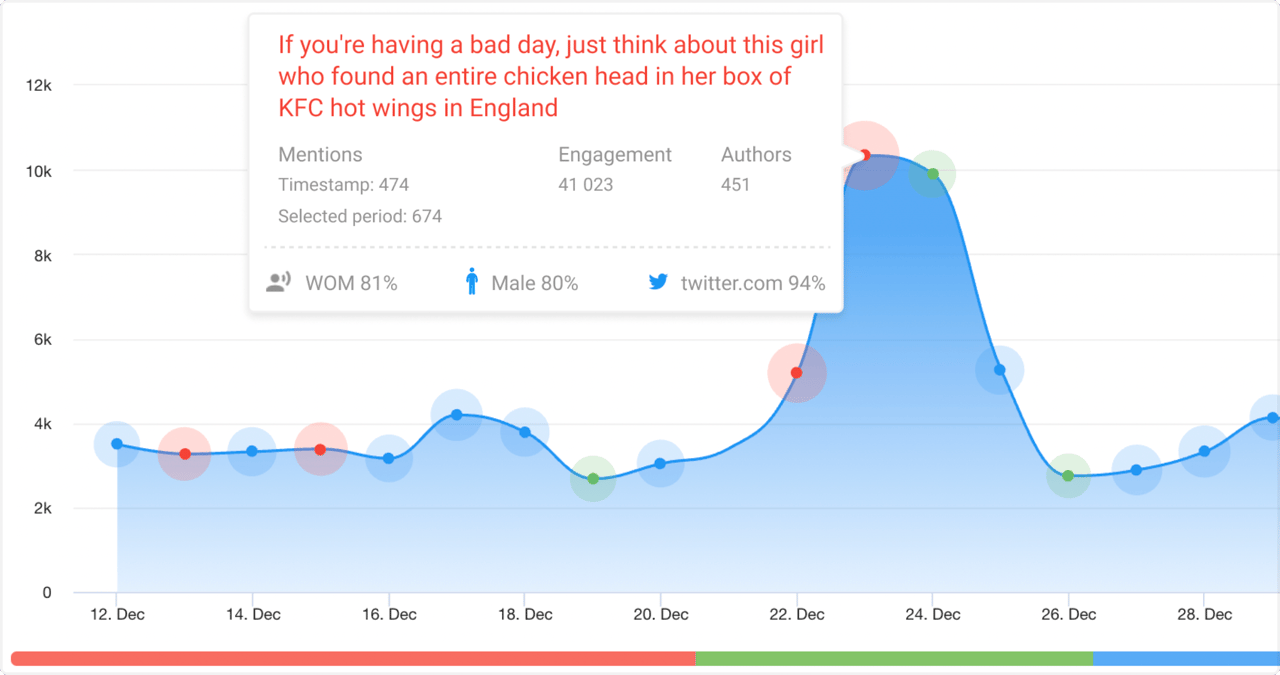This screenshot has width=1280, height=675.
Task: Click the red mention spike dot above 22 Dec
Action: [x=797, y=373]
